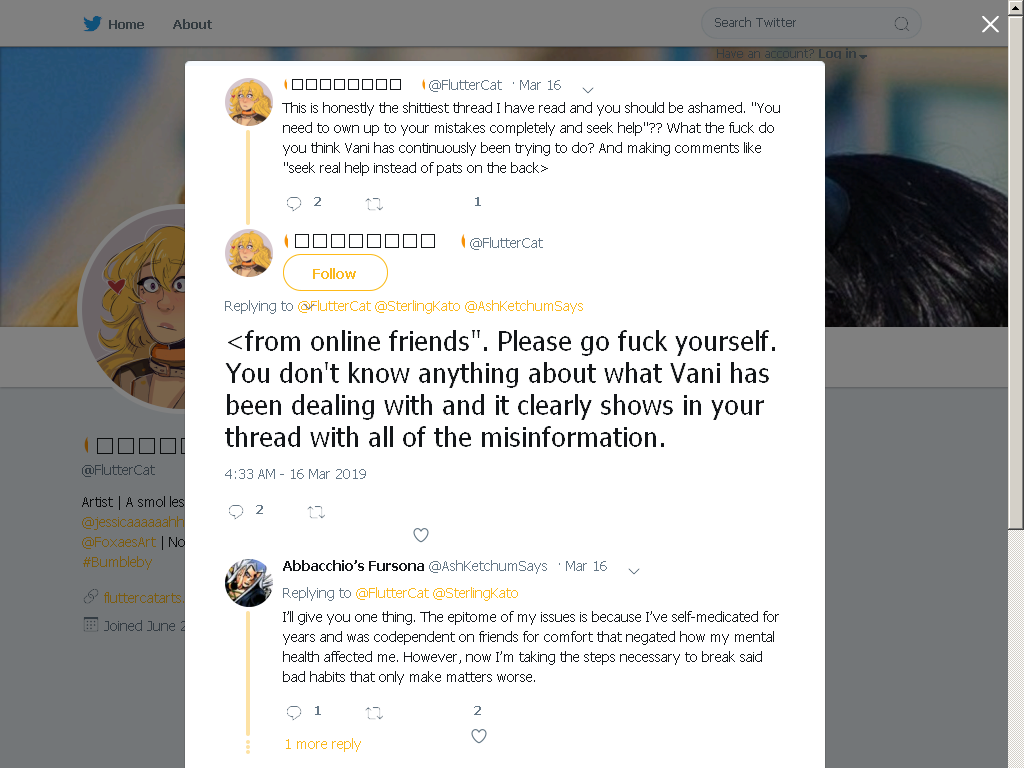
Task: Retweet the main highlighted tweet
Action: click(316, 512)
